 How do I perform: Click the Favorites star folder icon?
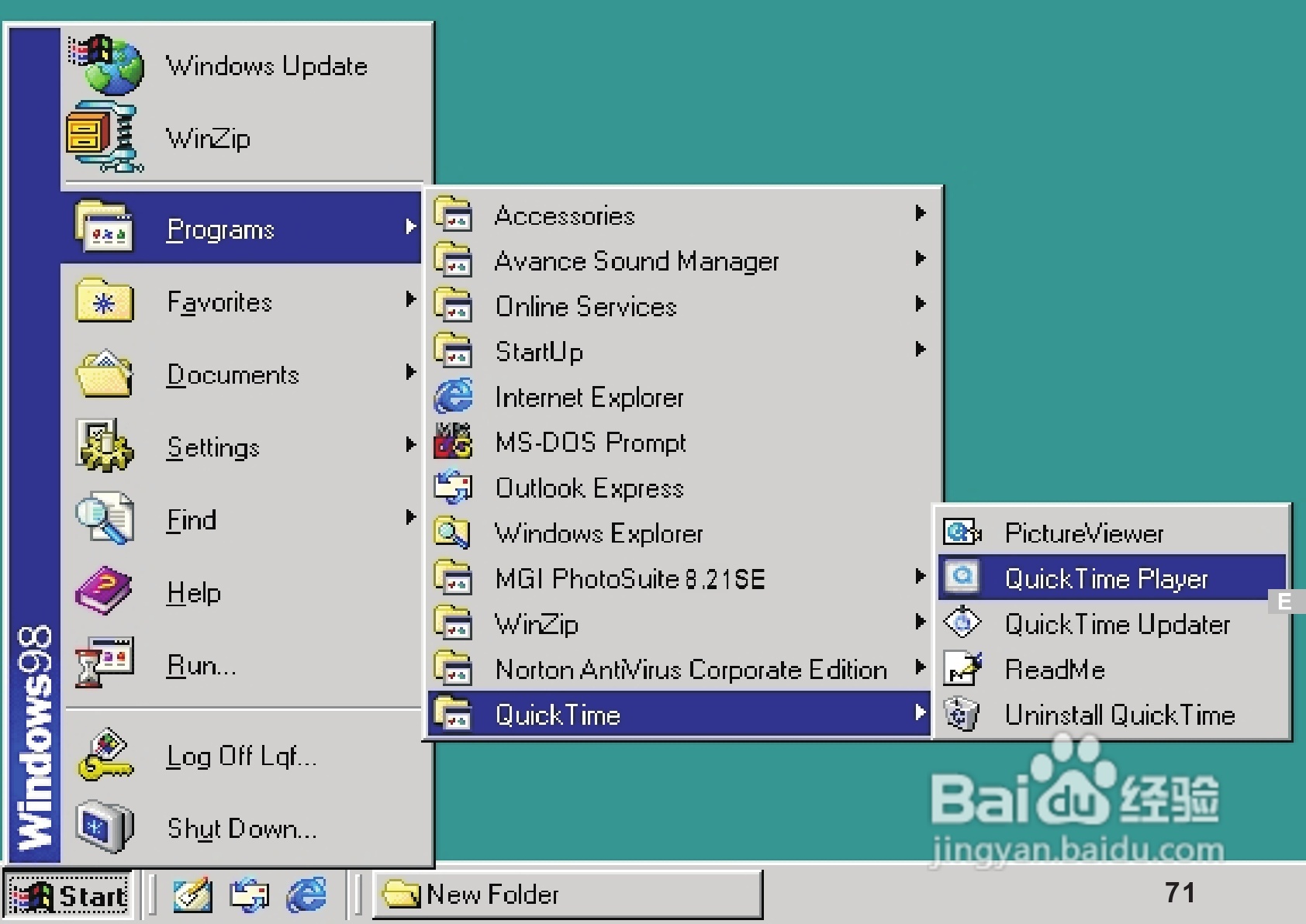(105, 299)
